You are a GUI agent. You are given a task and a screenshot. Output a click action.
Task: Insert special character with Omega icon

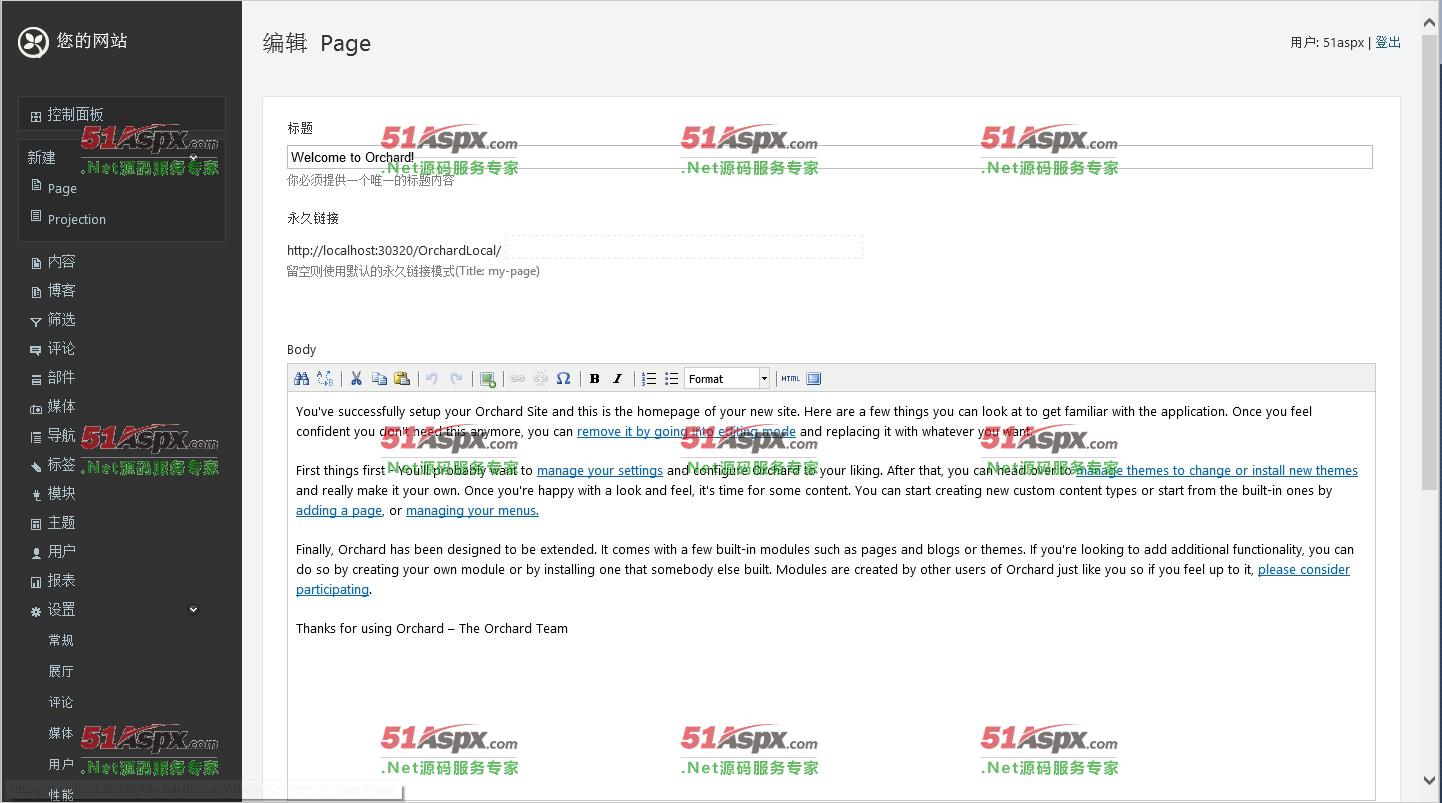point(564,379)
